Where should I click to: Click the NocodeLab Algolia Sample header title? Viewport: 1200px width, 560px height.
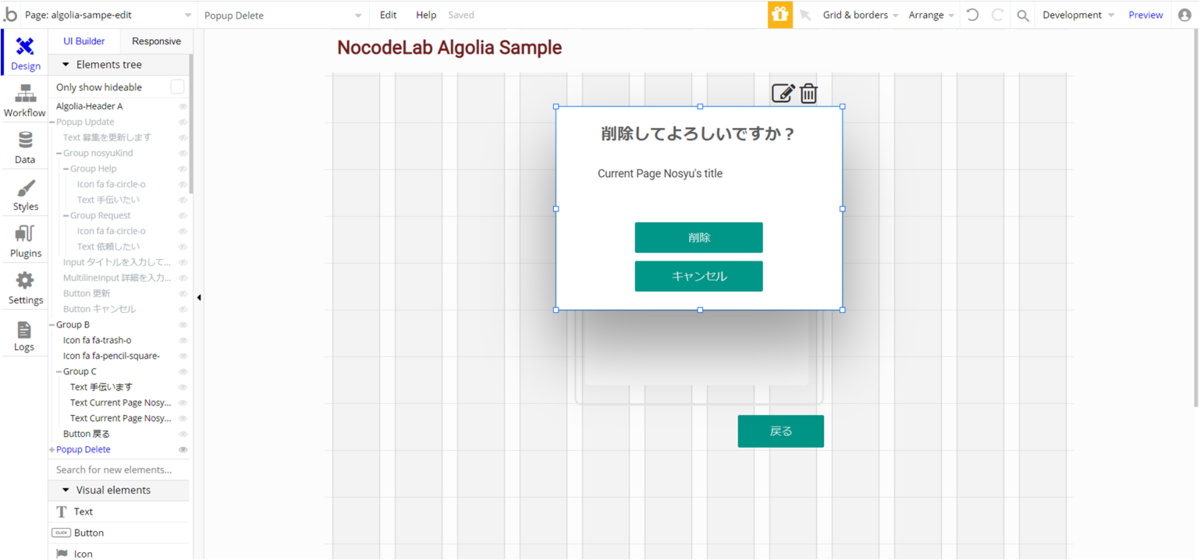(x=449, y=48)
